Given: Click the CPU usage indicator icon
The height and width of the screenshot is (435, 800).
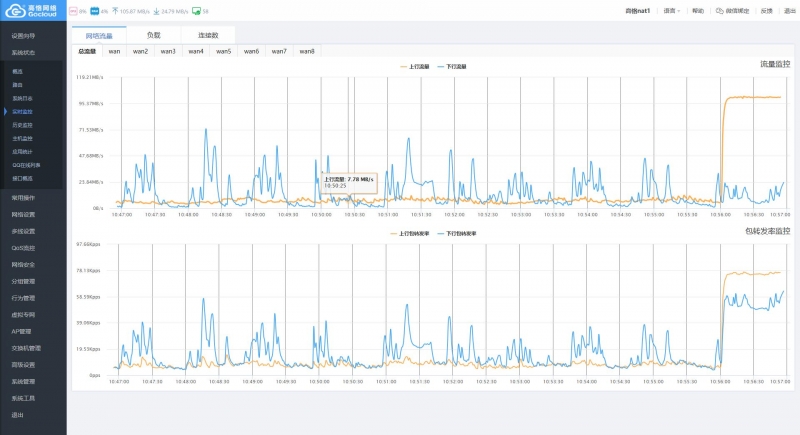Looking at the screenshot, I should click(x=72, y=11).
